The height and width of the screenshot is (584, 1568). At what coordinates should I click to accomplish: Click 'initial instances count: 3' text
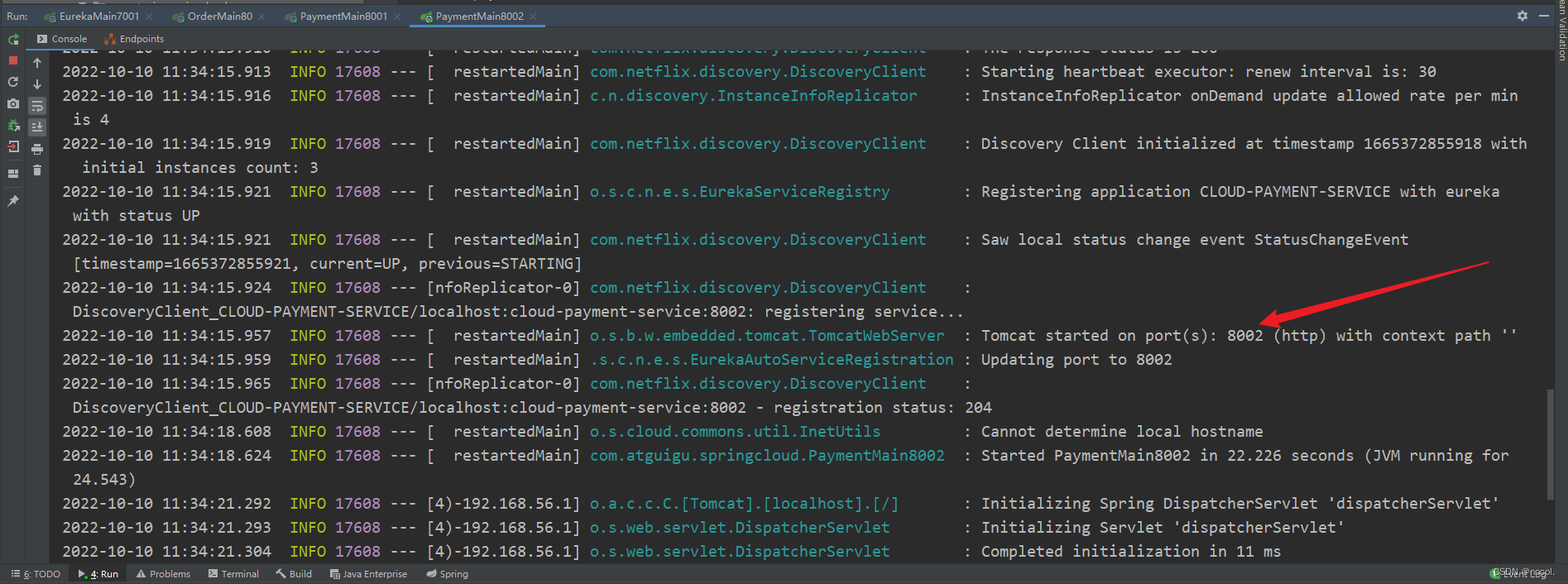(x=200, y=168)
